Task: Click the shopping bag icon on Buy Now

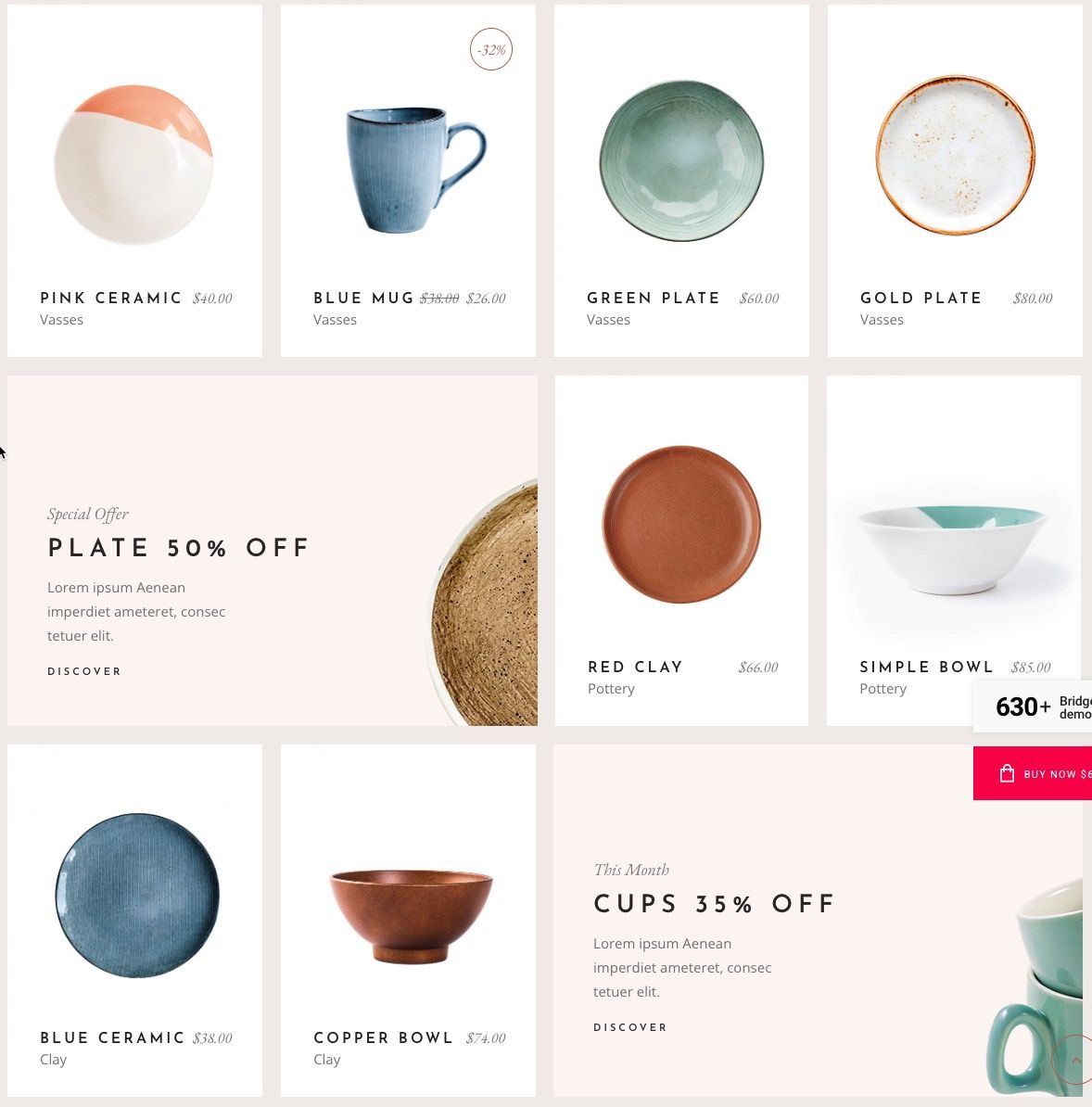Action: [1007, 773]
